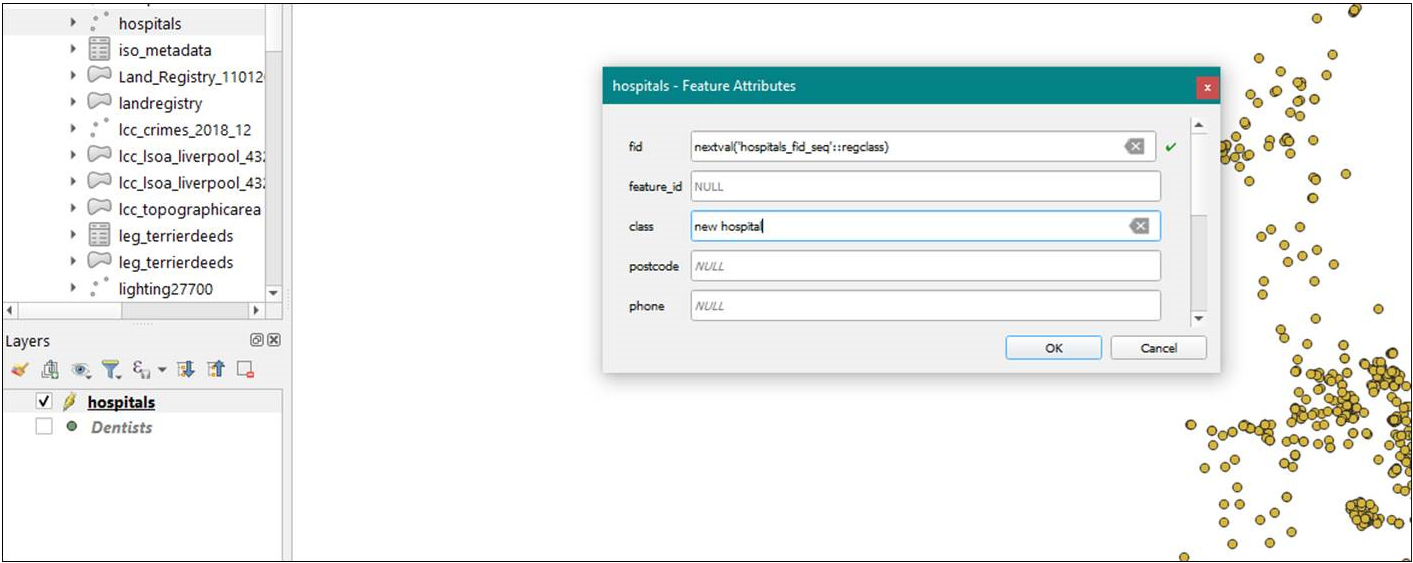Image resolution: width=1413 pixels, height=563 pixels.
Task: Click the browser horizontal scrollbar right arrow
Action: tap(256, 311)
